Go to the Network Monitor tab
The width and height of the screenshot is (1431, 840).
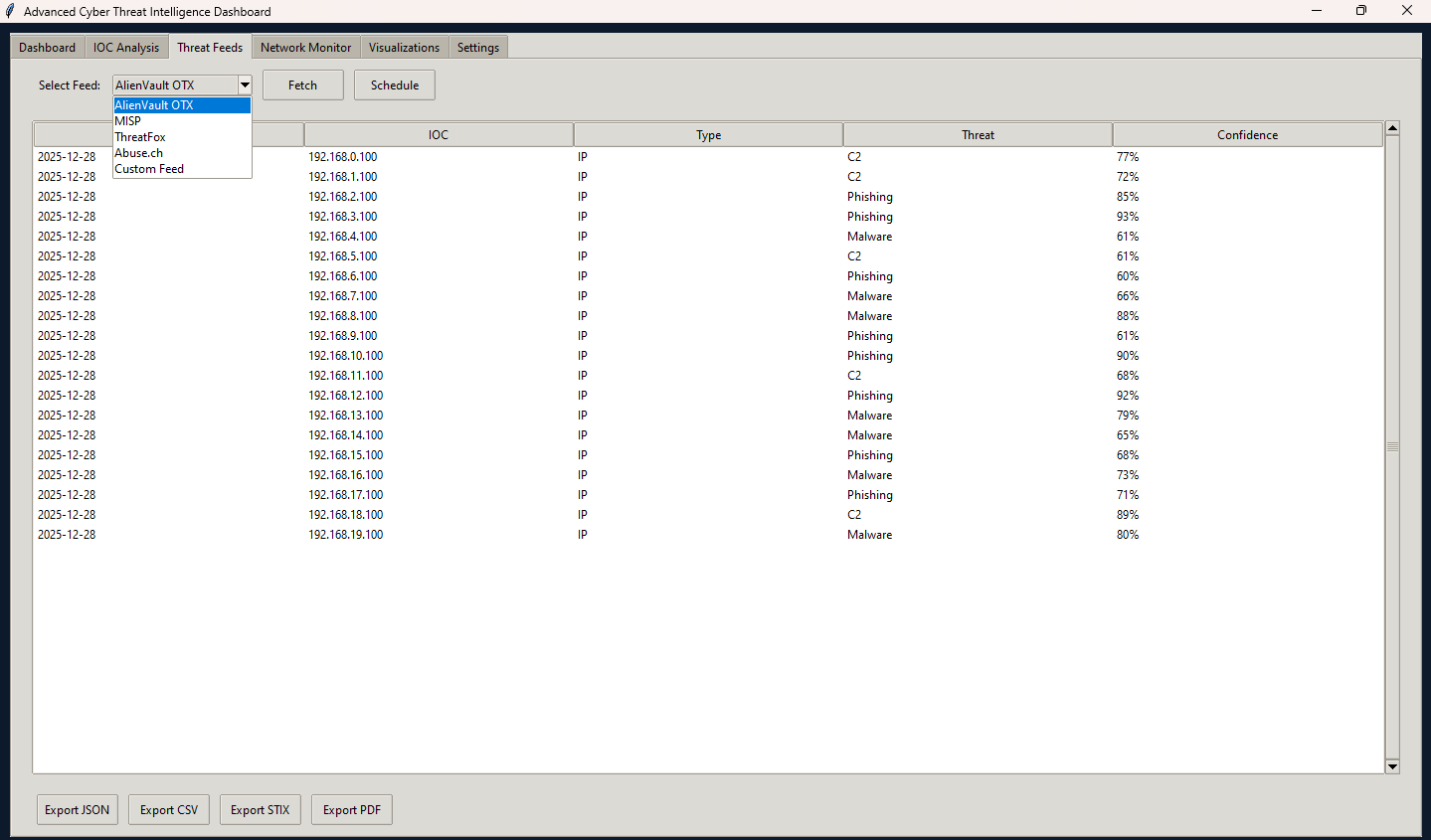[305, 48]
